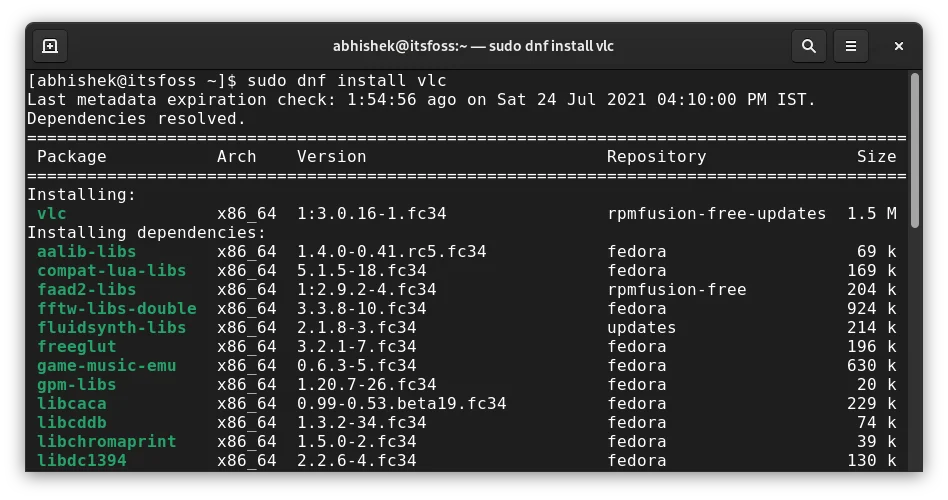Click the 'Version' column header
Screen dimensions: 948x500
tap(331, 157)
